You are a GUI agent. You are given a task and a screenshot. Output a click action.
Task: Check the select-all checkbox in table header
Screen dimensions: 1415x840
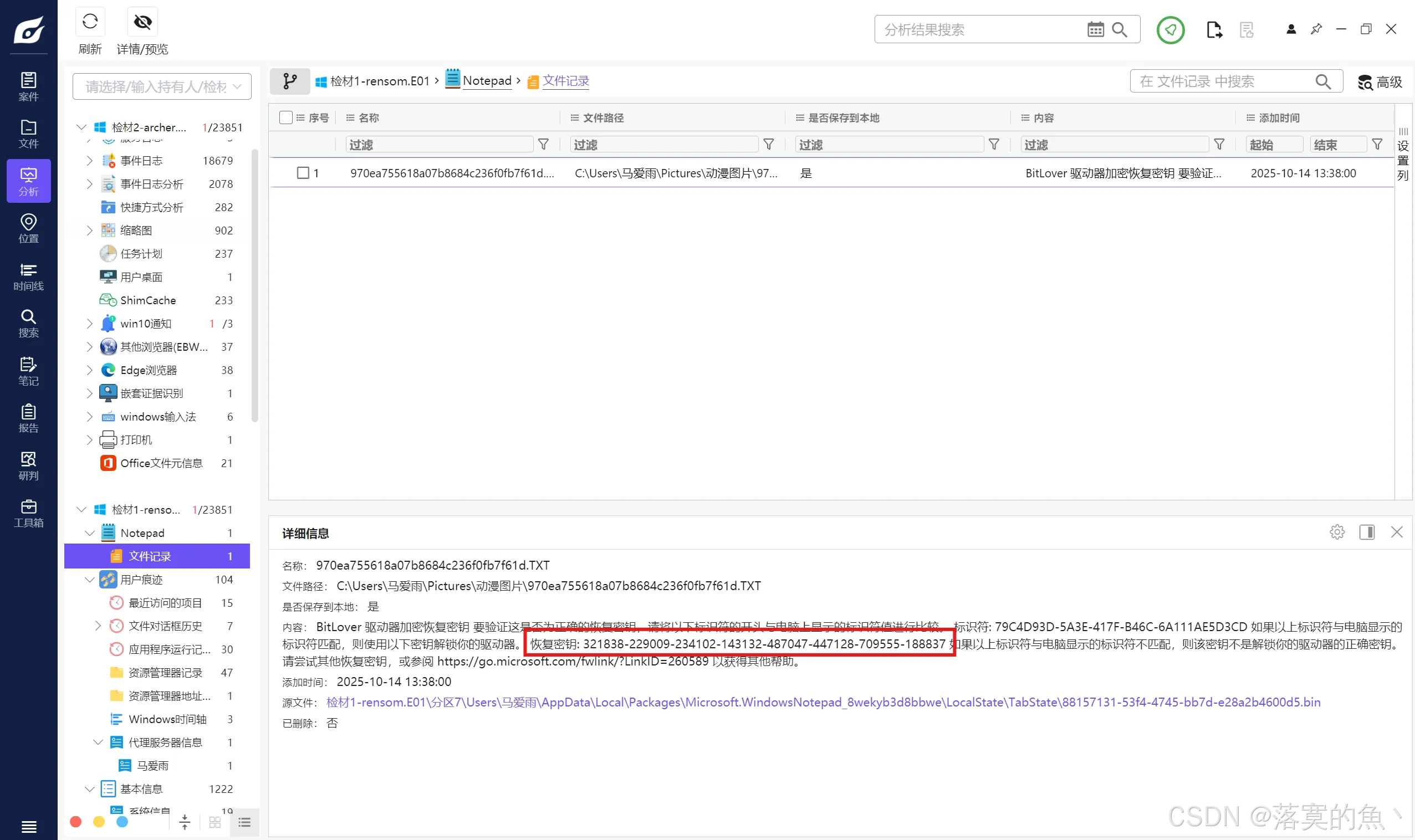pos(286,117)
